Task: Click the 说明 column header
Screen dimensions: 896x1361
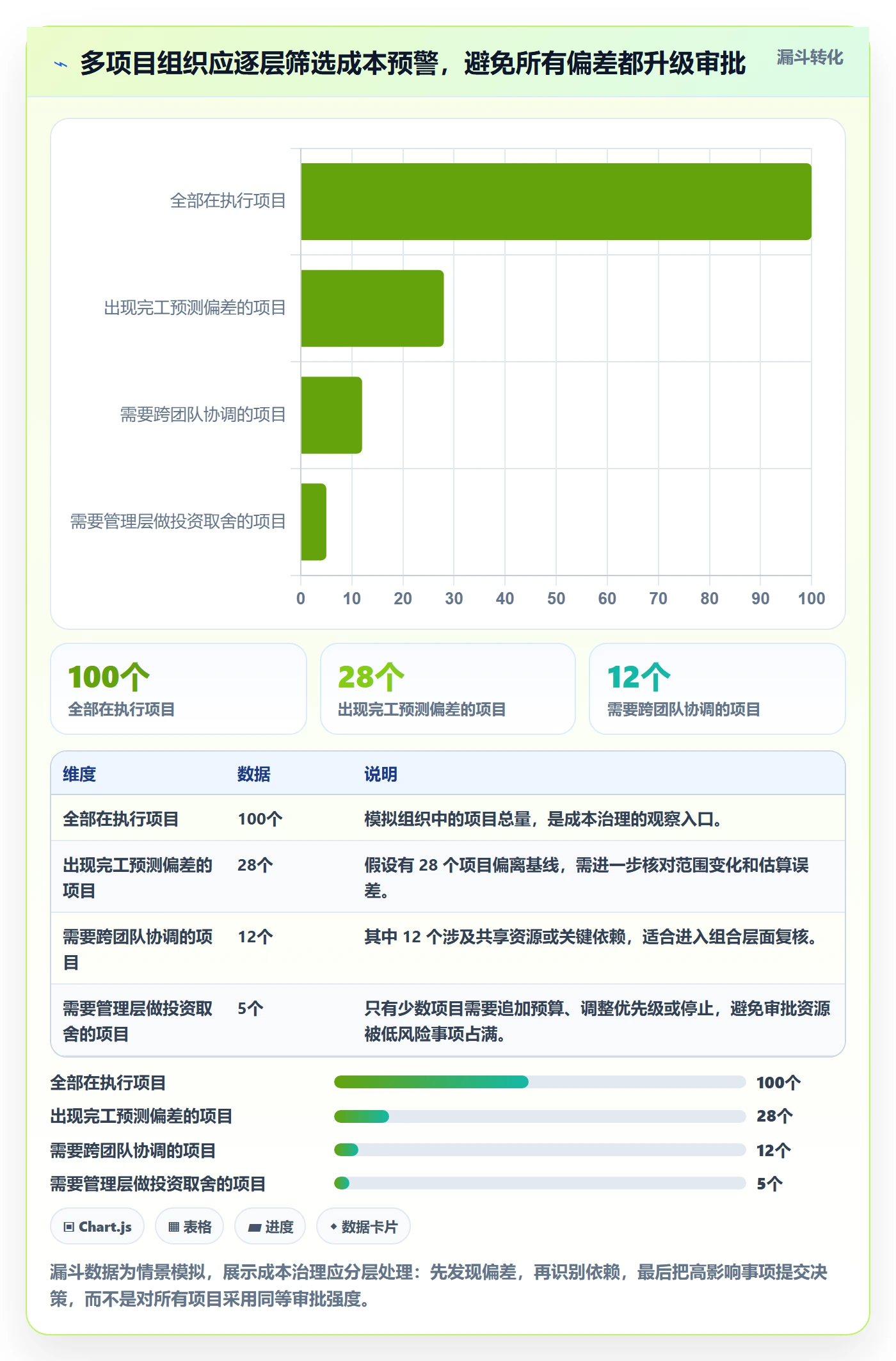Action: 381,774
